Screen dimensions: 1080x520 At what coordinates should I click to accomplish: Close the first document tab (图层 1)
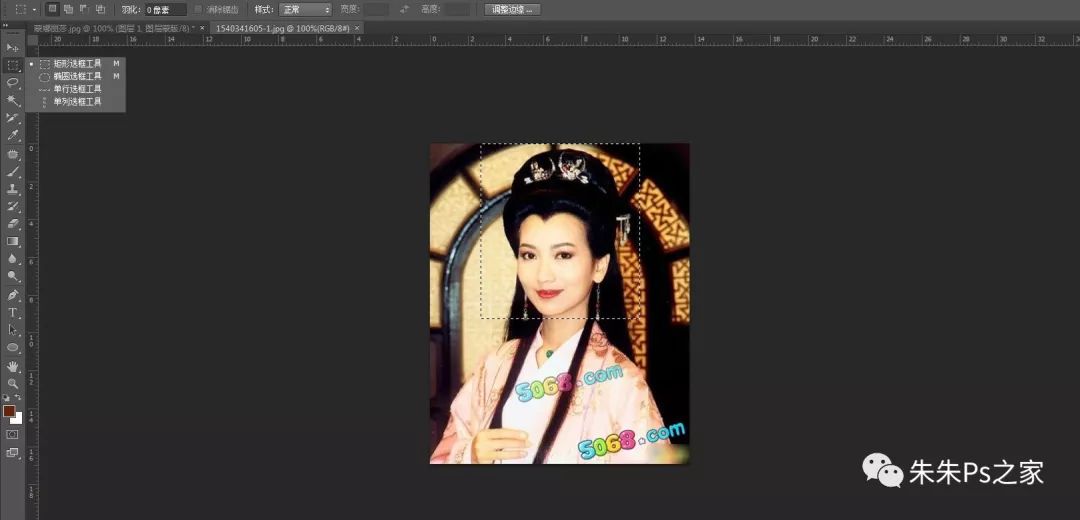click(202, 28)
